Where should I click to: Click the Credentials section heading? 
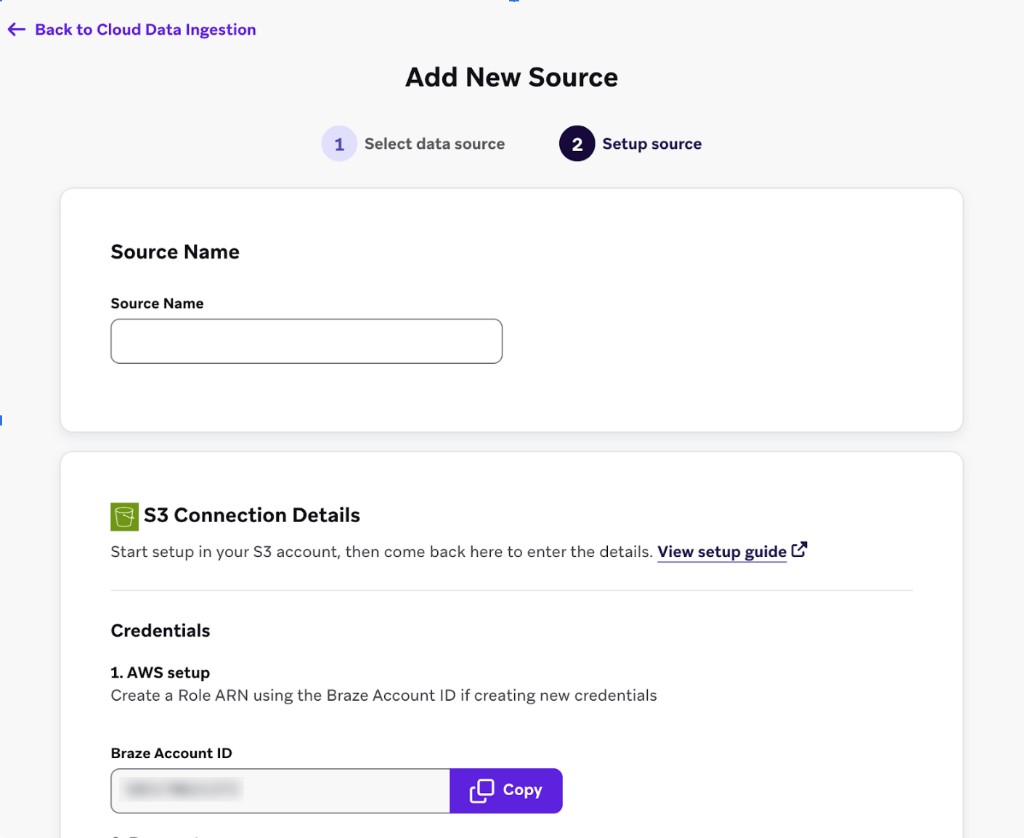tap(160, 631)
